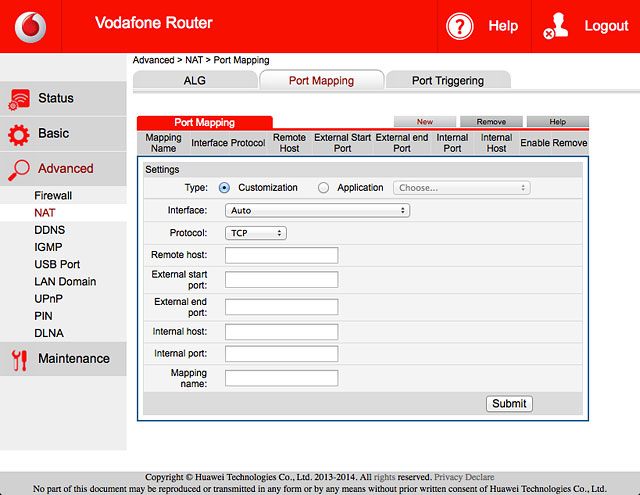Open the Basic menu section
Image resolution: width=640 pixels, height=495 pixels.
click(x=63, y=134)
